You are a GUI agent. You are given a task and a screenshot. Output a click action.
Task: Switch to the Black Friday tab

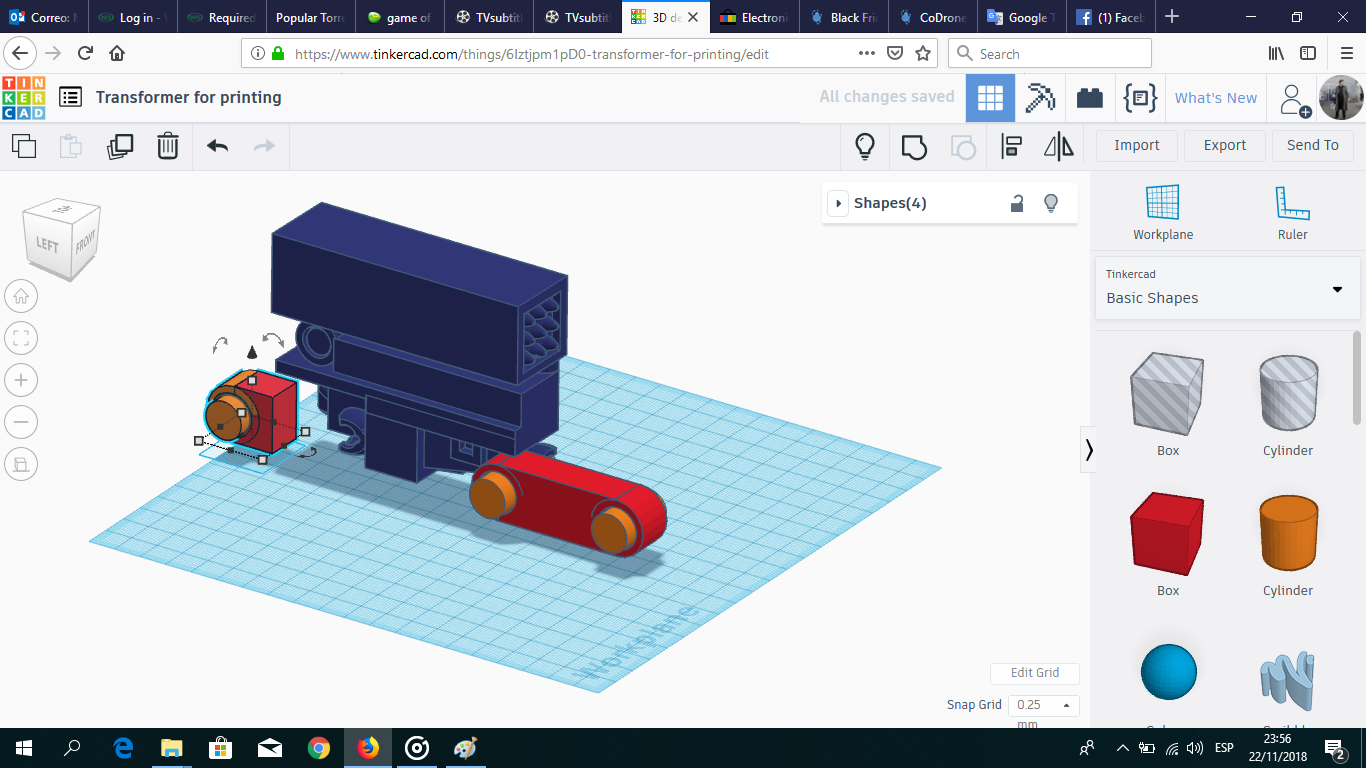tap(844, 17)
